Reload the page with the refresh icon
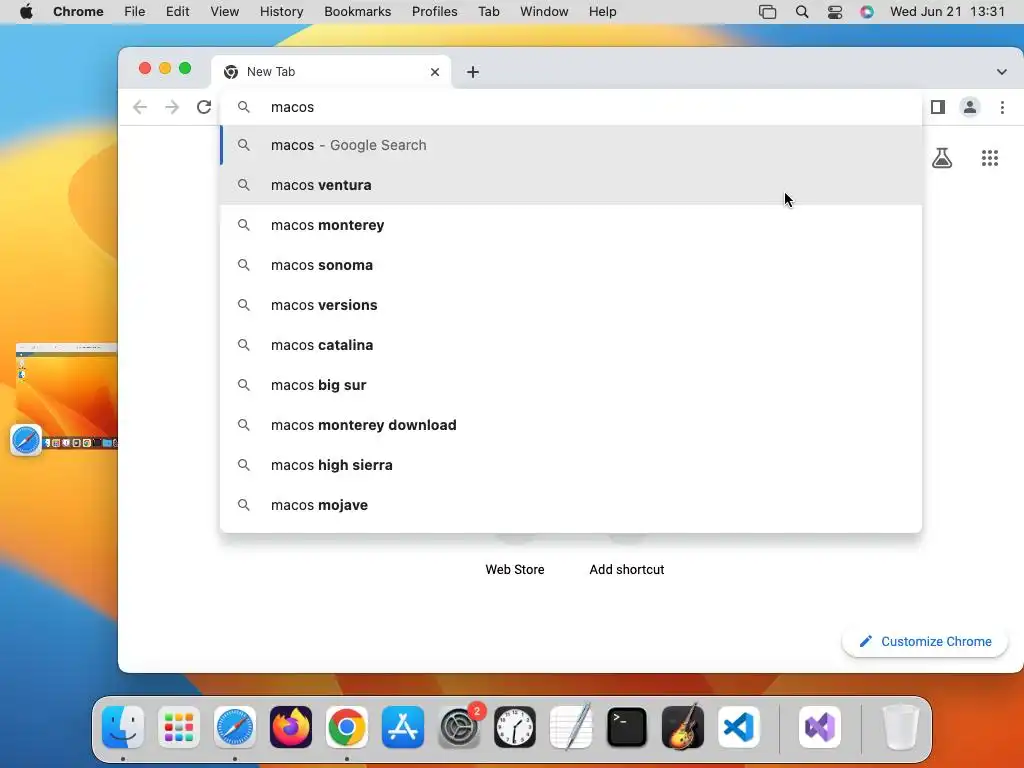The image size is (1024, 768). [204, 107]
